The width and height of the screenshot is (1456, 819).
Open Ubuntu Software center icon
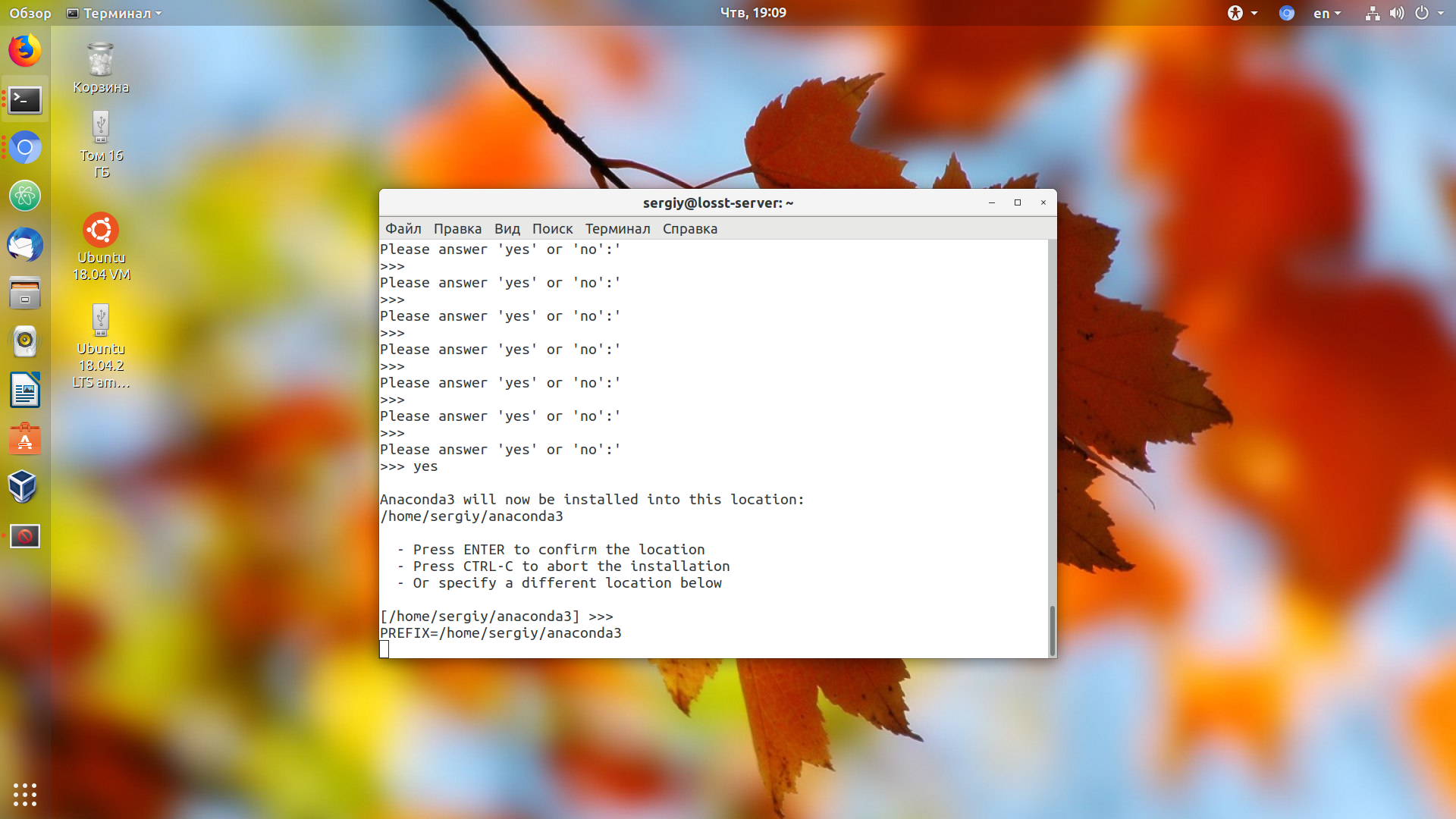point(25,438)
